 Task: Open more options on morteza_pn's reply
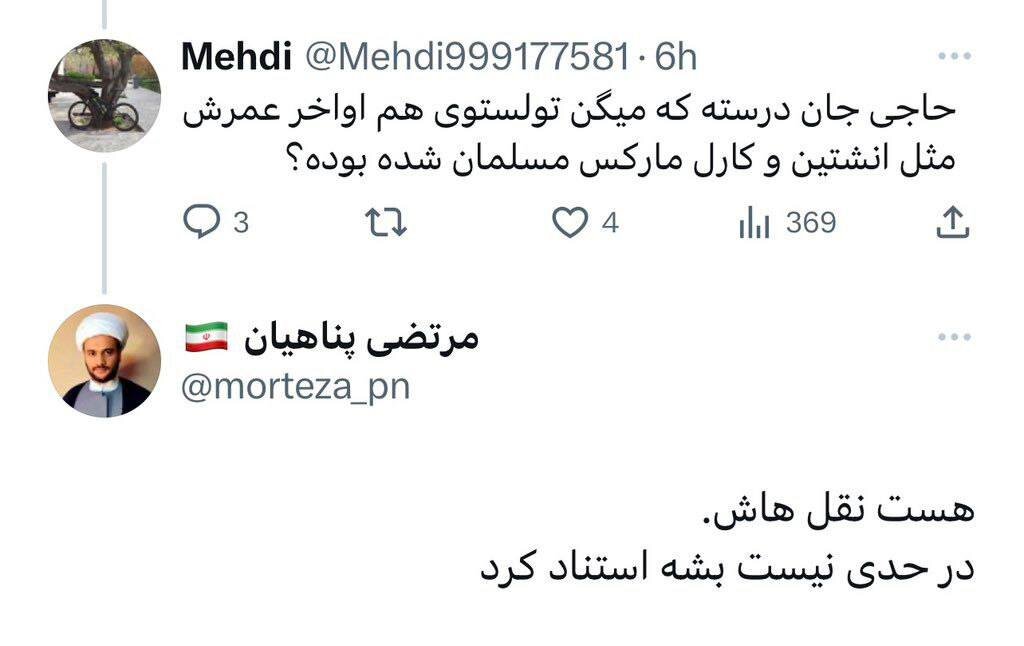pyautogui.click(x=957, y=335)
